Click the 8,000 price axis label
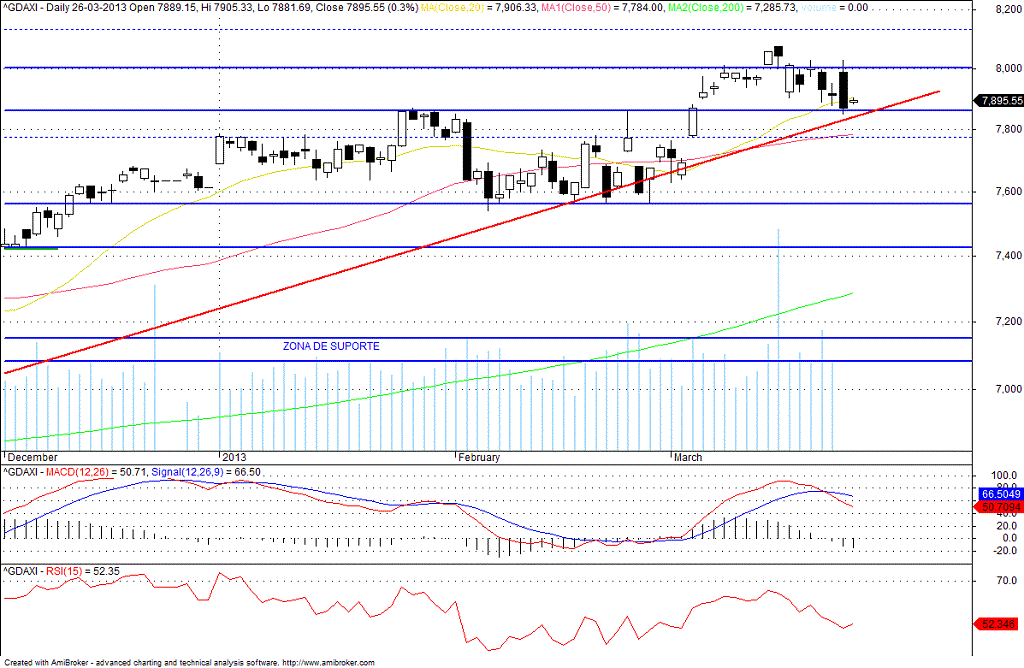The height and width of the screenshot is (668, 1024). 1009,68
